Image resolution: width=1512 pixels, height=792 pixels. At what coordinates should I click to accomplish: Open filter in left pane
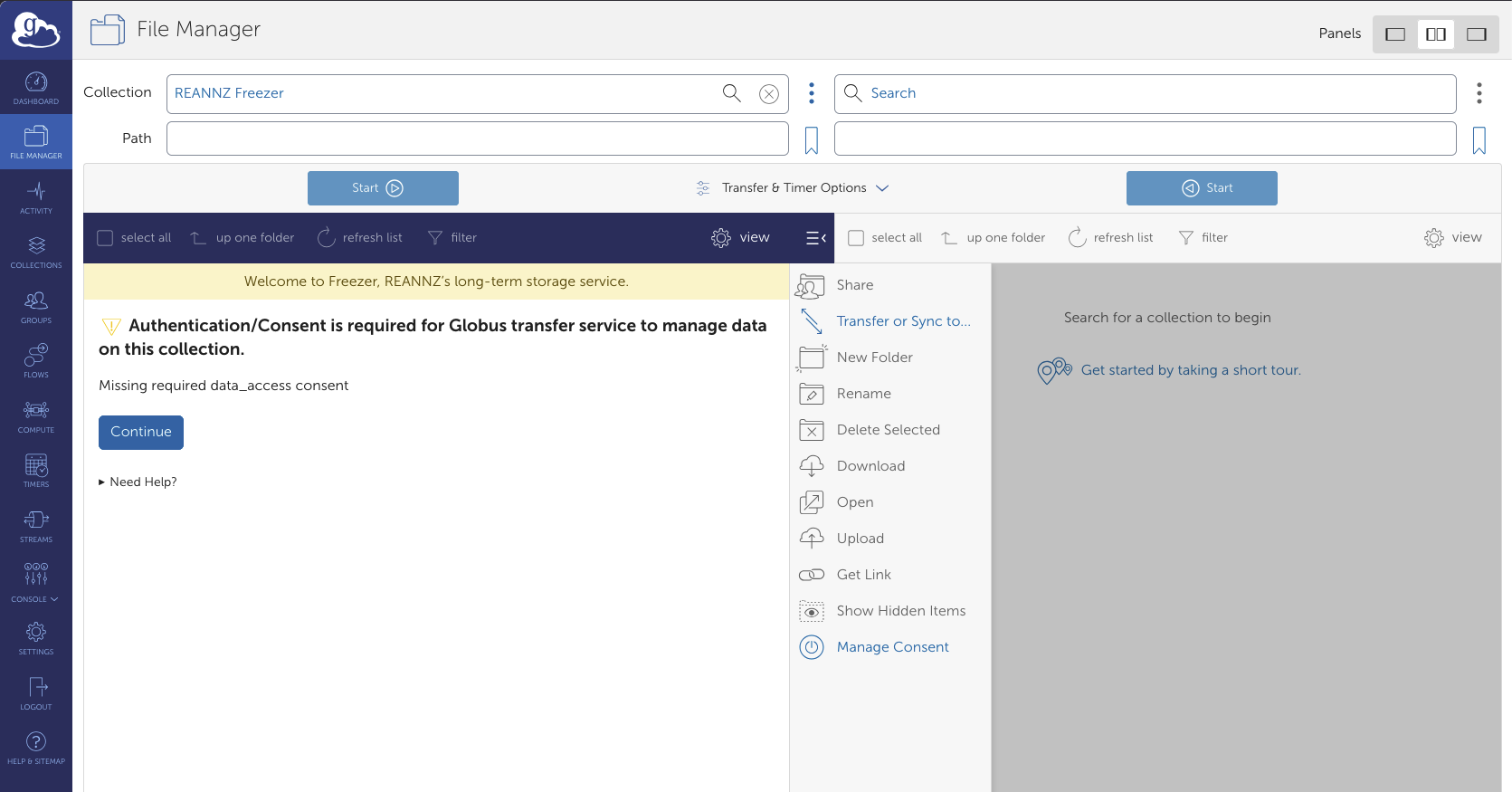click(x=452, y=238)
